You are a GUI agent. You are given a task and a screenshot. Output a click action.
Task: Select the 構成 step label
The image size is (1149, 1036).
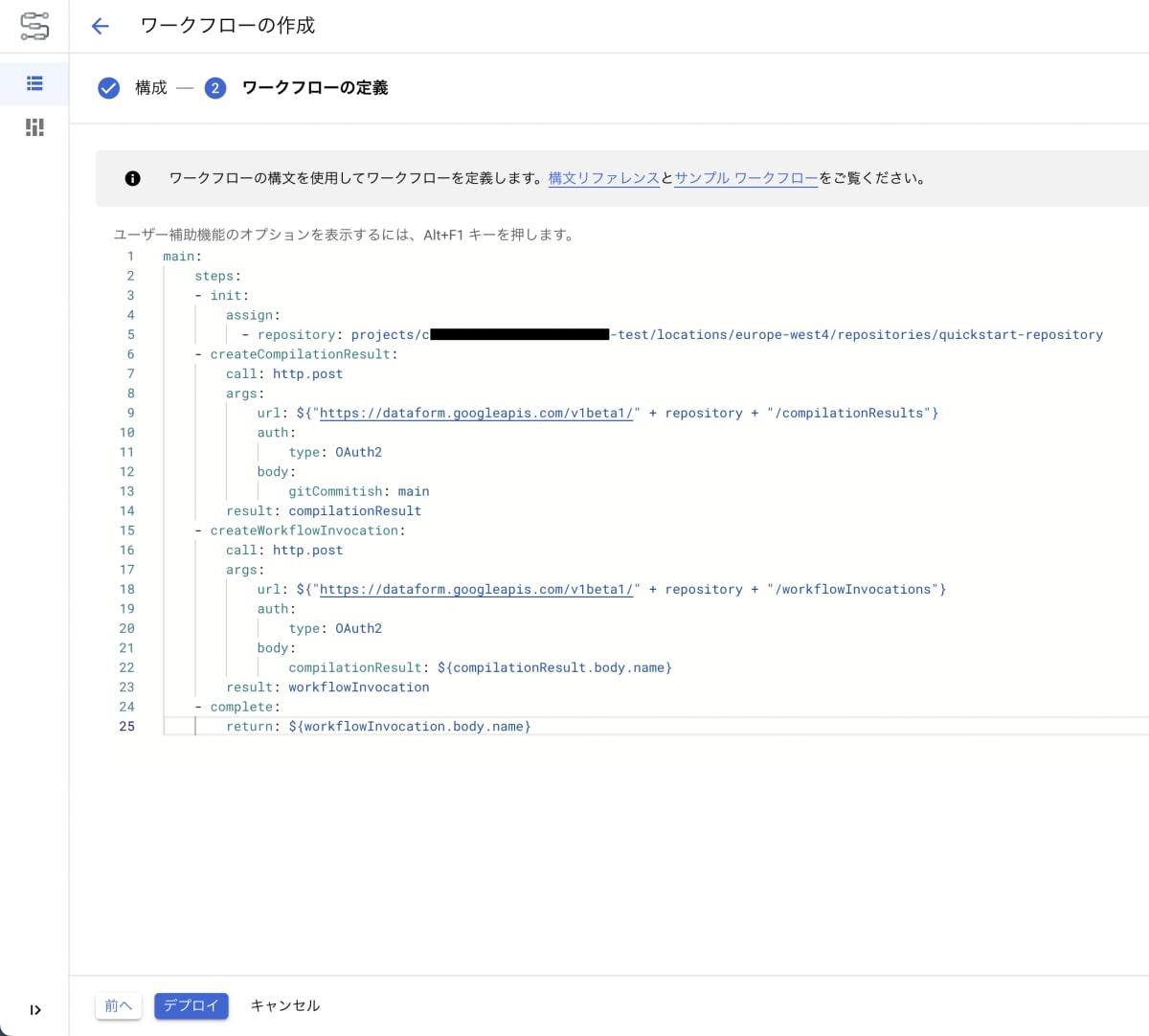click(x=151, y=88)
